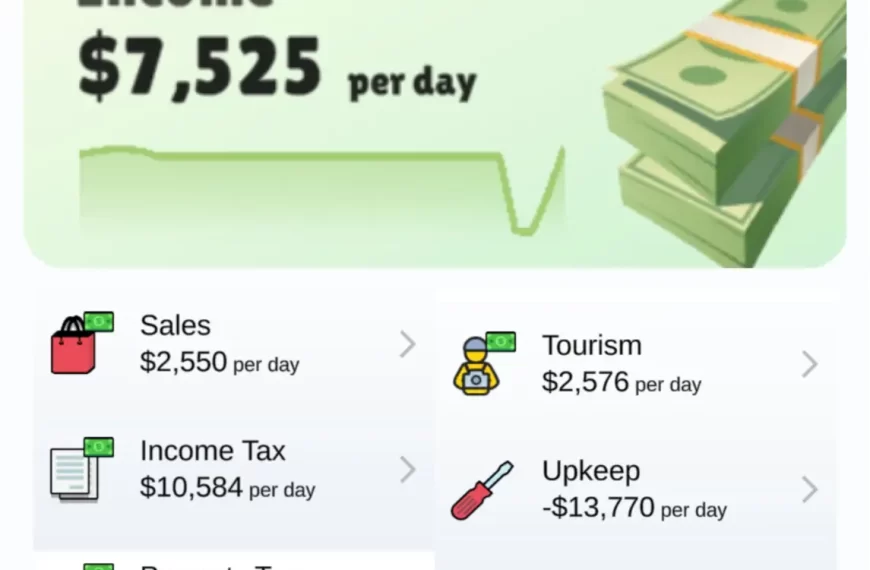Tap the $10,584 per day tax amount

click(227, 488)
